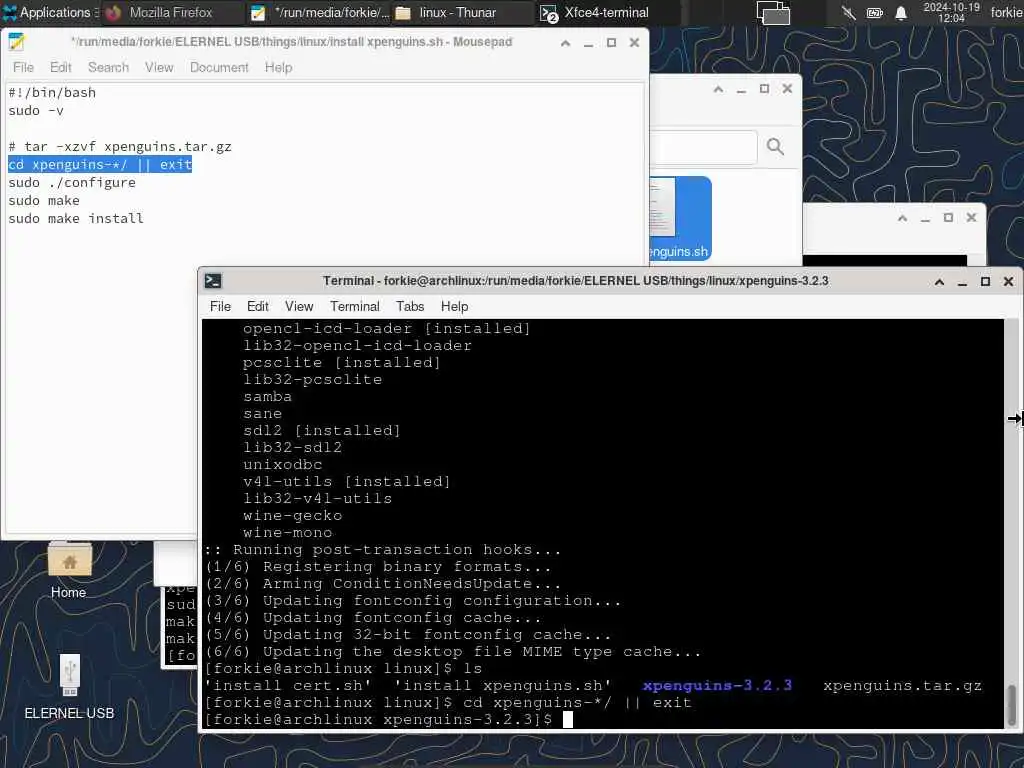Image resolution: width=1024 pixels, height=768 pixels.
Task: Open the Mousepad File menu
Action: [24, 67]
